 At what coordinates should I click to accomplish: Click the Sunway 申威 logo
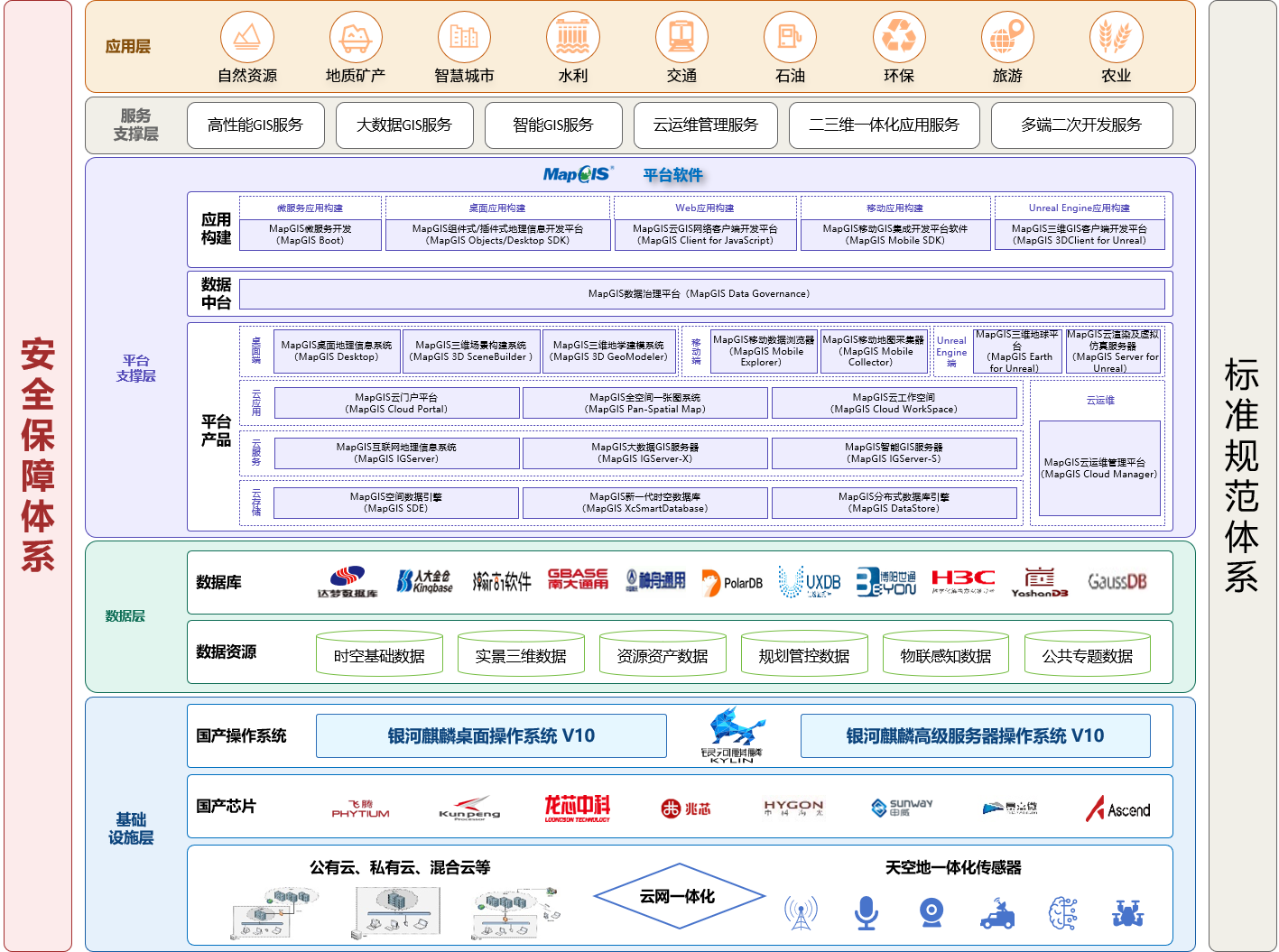902,807
